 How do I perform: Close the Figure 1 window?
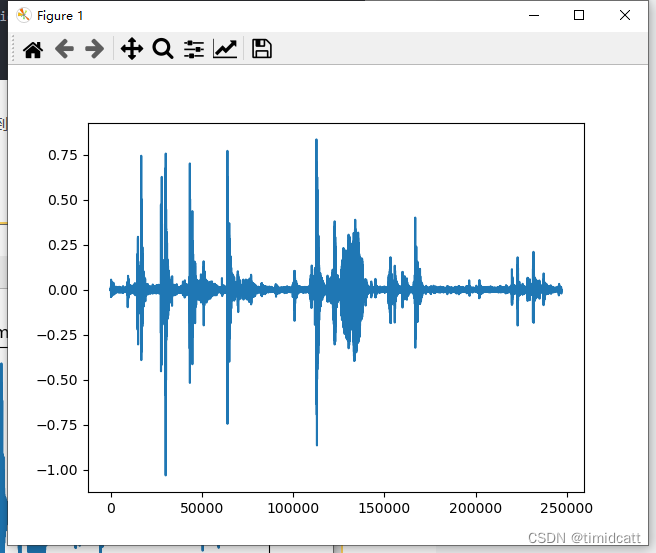pyautogui.click(x=625, y=15)
